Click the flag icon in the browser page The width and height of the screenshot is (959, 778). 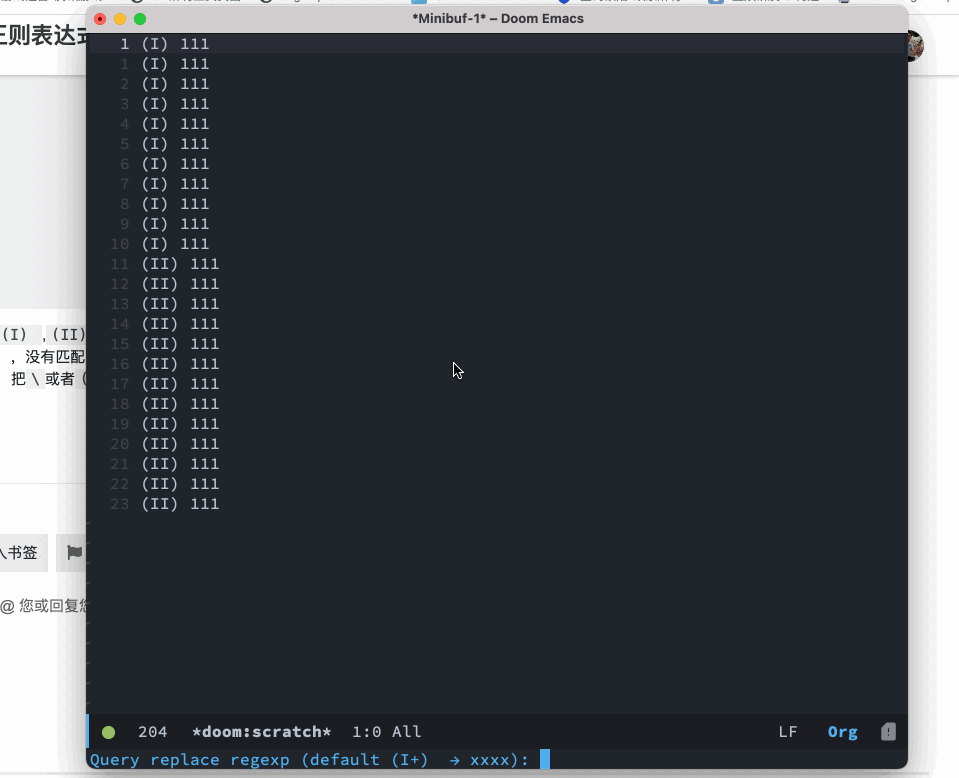[x=74, y=552]
